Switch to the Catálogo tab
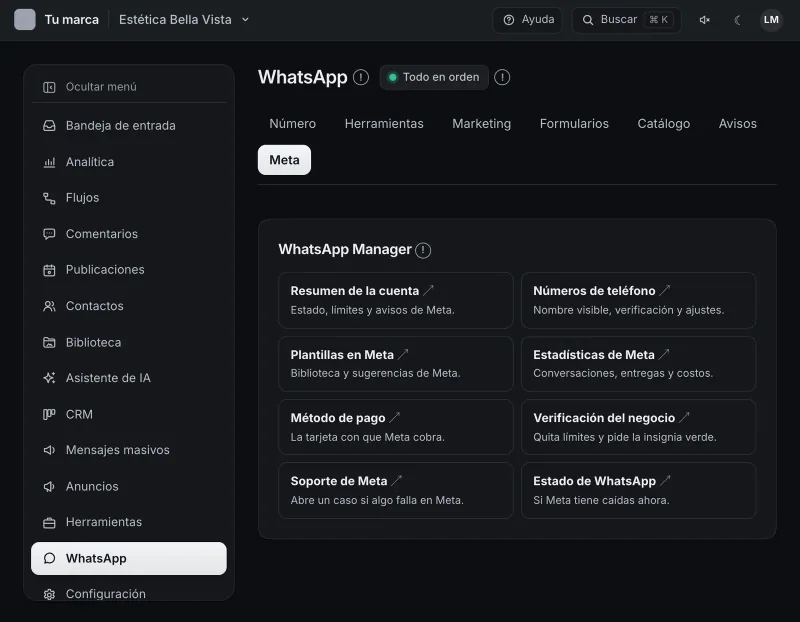The image size is (800, 622). pyautogui.click(x=663, y=124)
